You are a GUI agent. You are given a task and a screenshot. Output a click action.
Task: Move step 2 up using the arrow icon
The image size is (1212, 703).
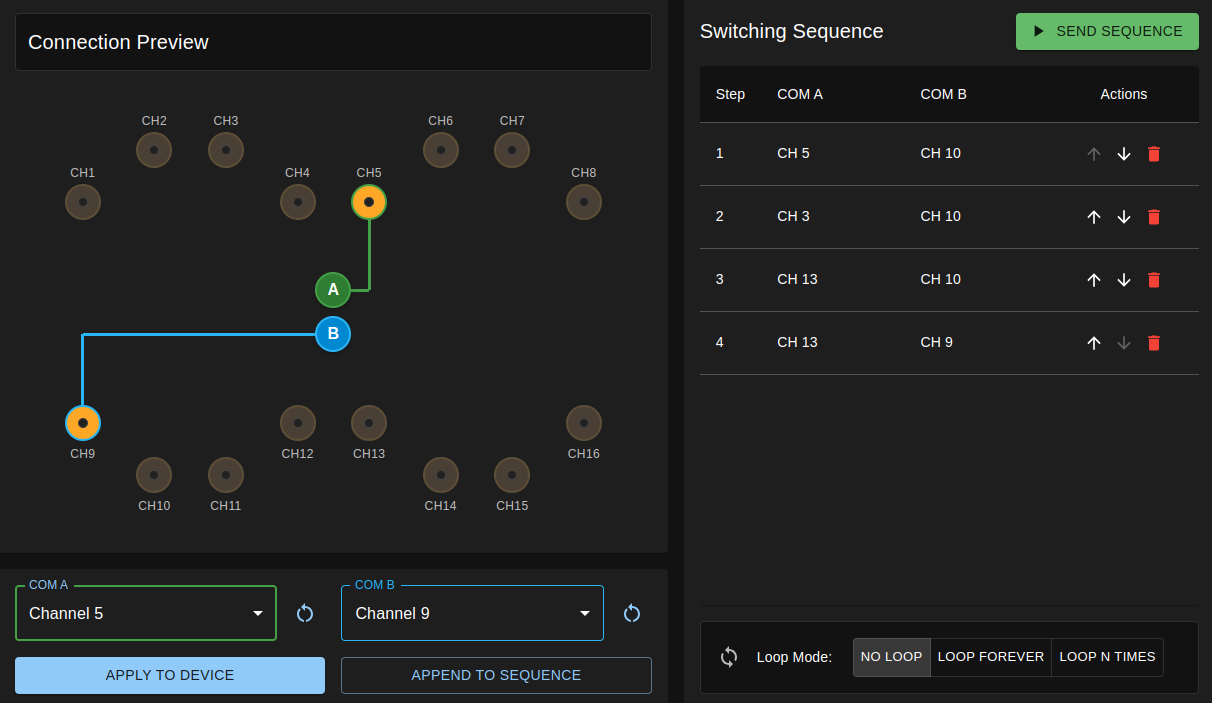tap(1094, 217)
